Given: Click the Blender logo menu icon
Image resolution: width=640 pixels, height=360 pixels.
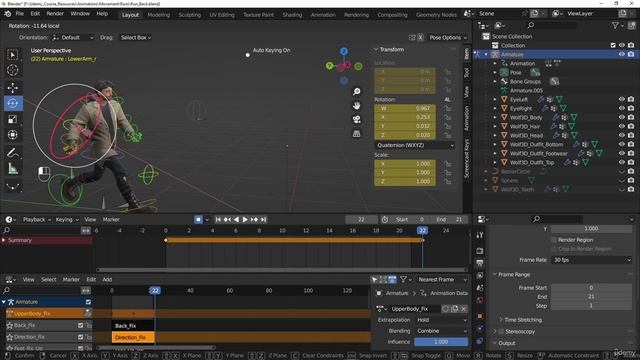Looking at the screenshot, I should point(7,14).
